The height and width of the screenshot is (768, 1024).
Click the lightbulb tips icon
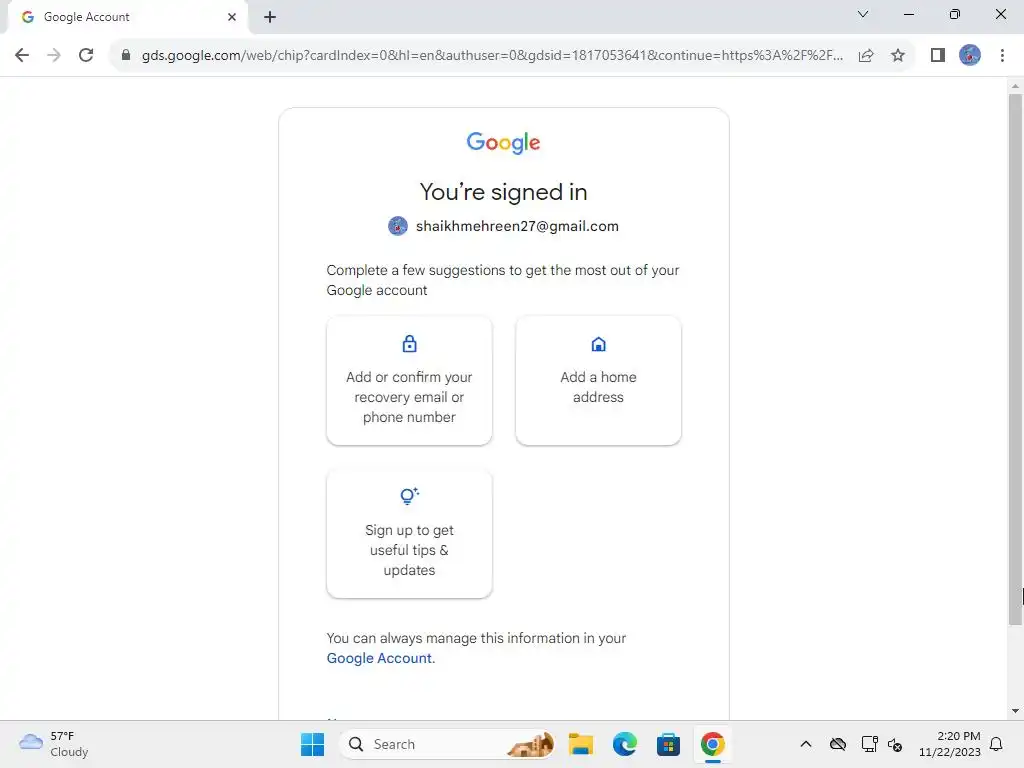409,496
